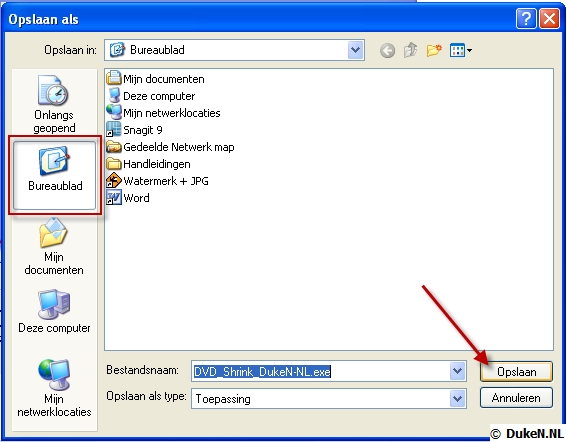567x442 pixels.
Task: Open Onlangs geopend in the places bar
Action: pos(54,104)
